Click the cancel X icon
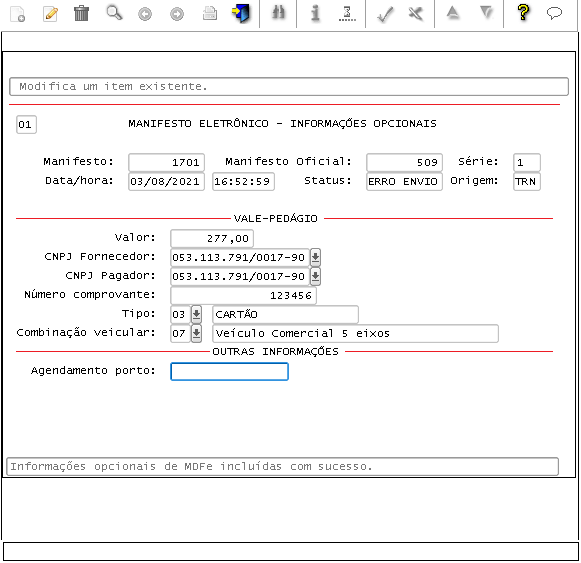 pos(416,14)
